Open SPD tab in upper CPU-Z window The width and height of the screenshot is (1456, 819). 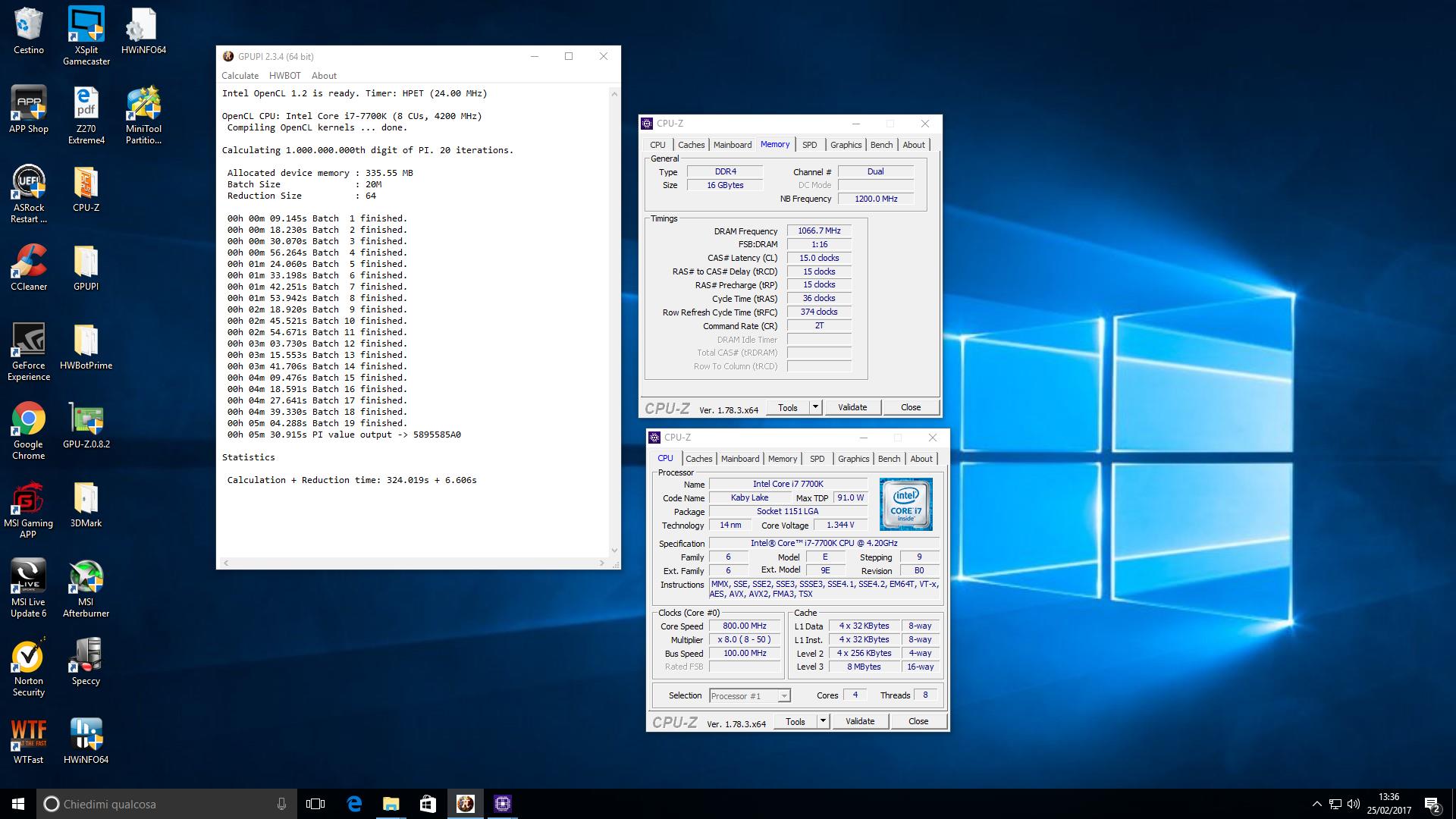pyautogui.click(x=810, y=145)
